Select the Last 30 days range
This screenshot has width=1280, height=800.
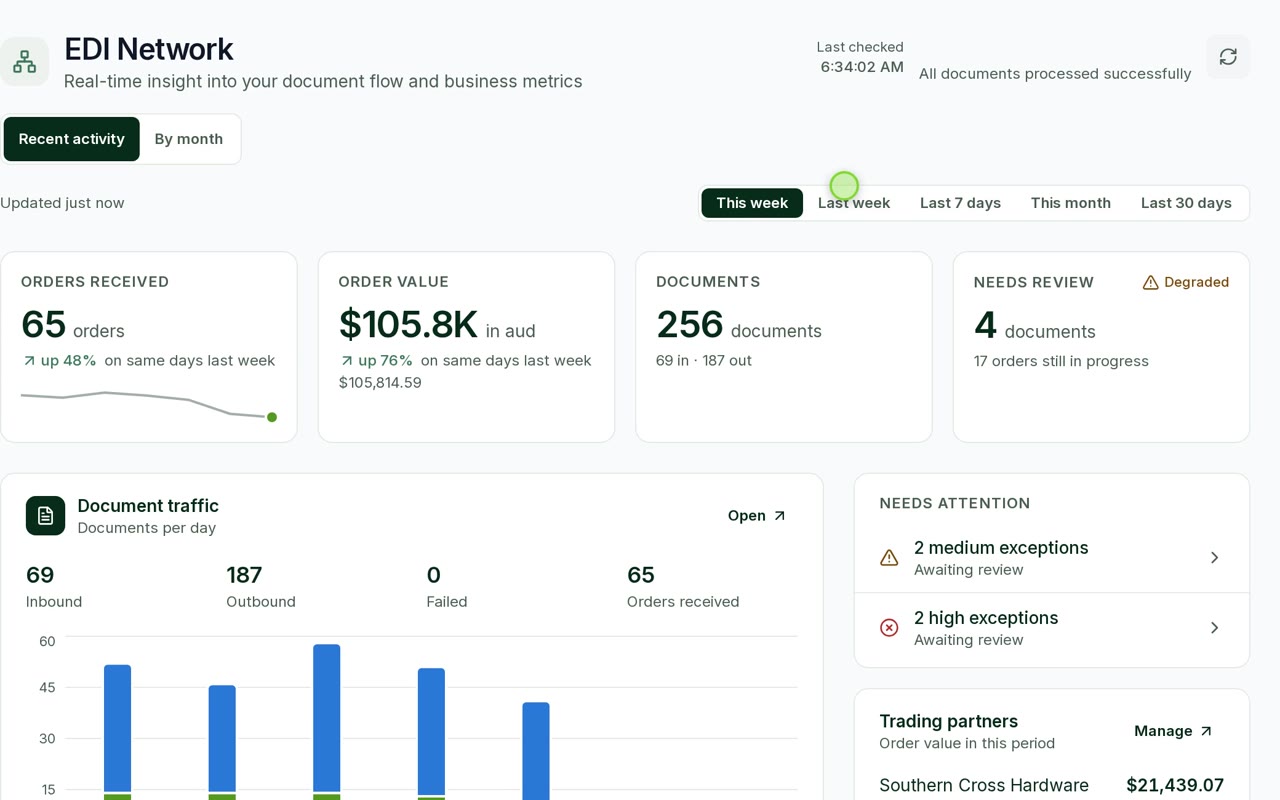[1186, 203]
